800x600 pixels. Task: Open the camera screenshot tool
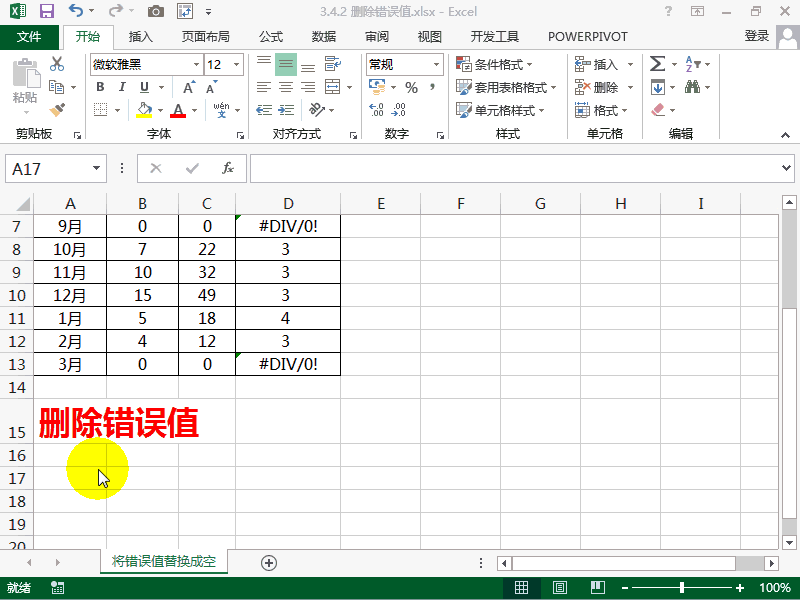pos(155,11)
